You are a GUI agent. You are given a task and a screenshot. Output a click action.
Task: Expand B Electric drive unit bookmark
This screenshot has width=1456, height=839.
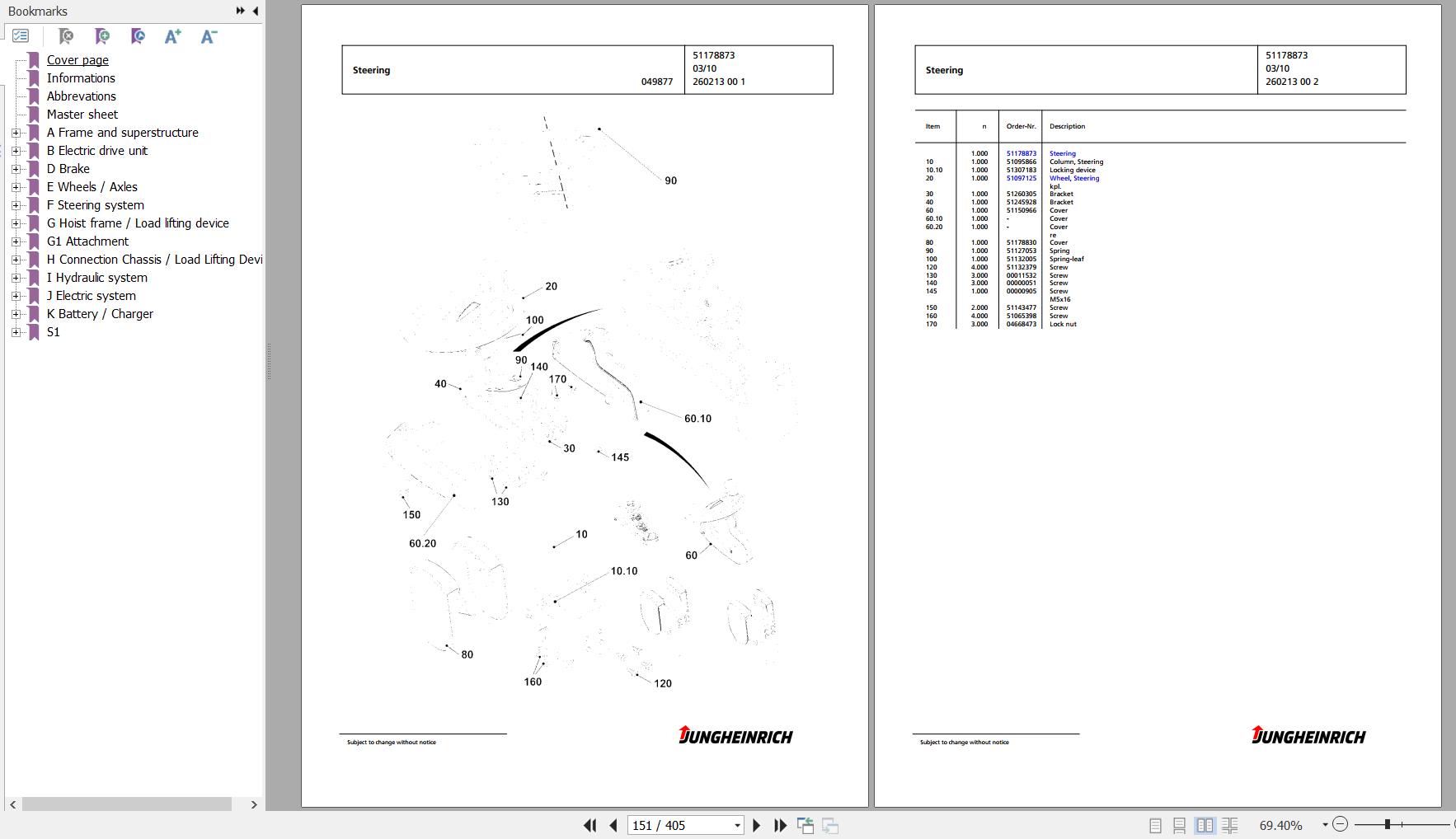pos(16,151)
